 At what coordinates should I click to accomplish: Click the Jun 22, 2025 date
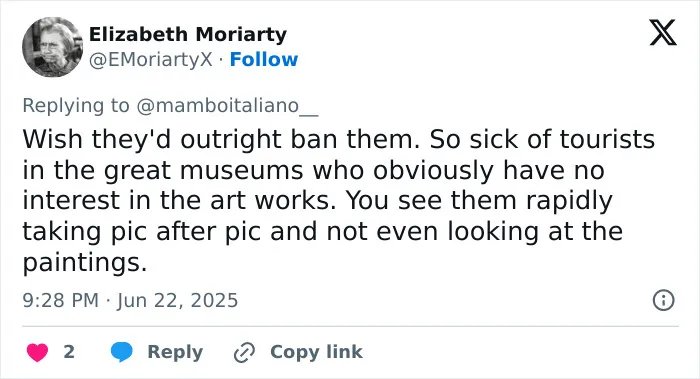click(x=177, y=300)
